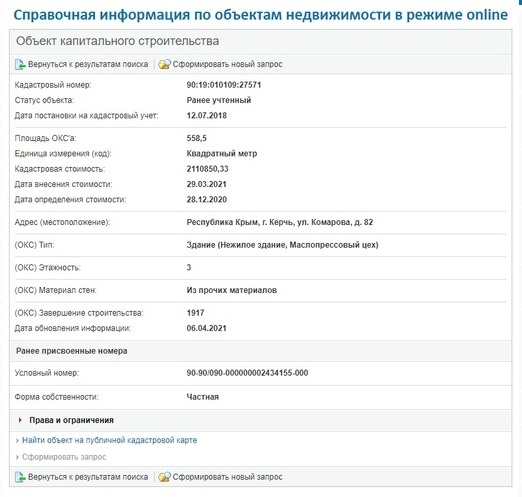Click the grey chevron before 'Сформировать запрос'

pyautogui.click(x=17, y=457)
